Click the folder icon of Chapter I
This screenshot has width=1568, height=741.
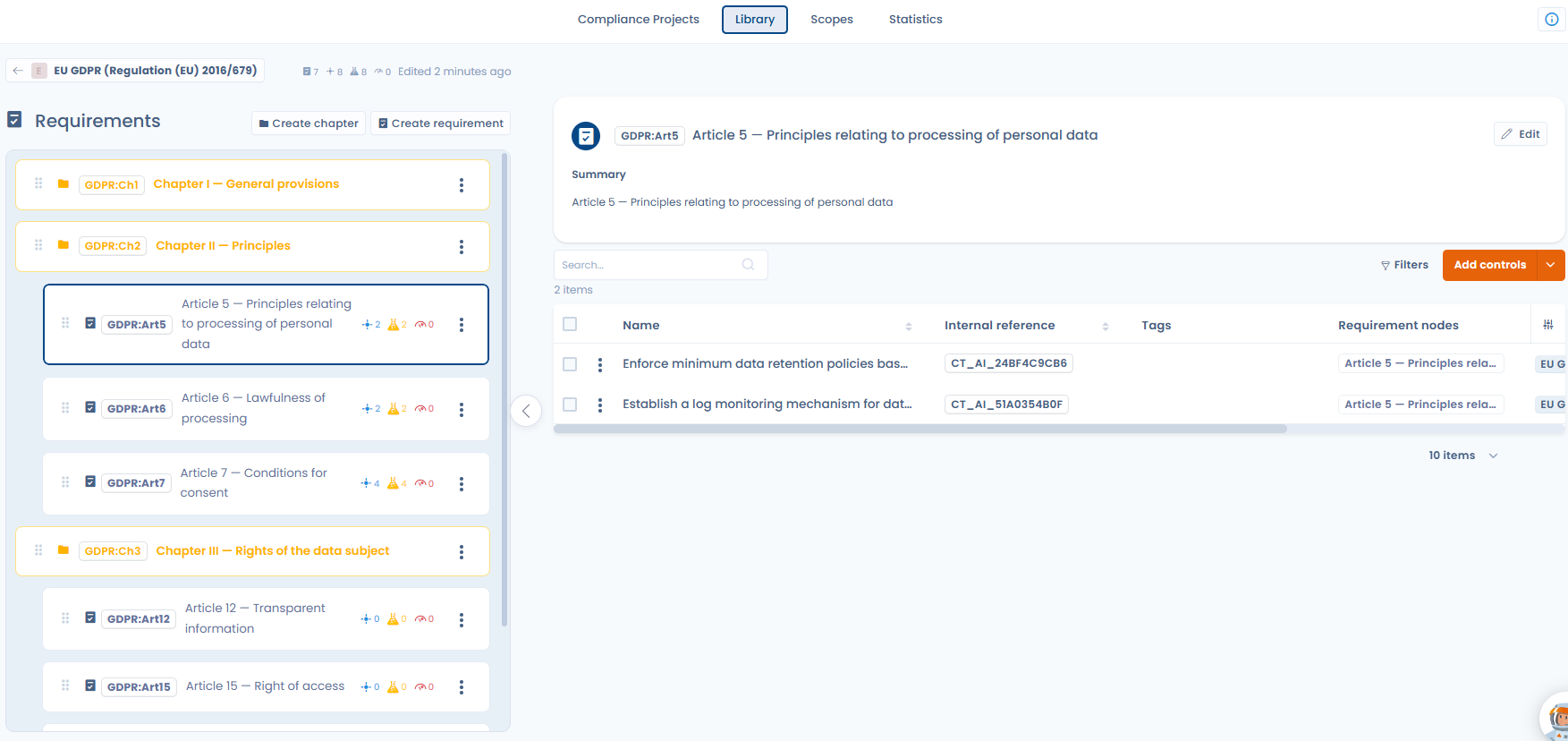[64, 183]
